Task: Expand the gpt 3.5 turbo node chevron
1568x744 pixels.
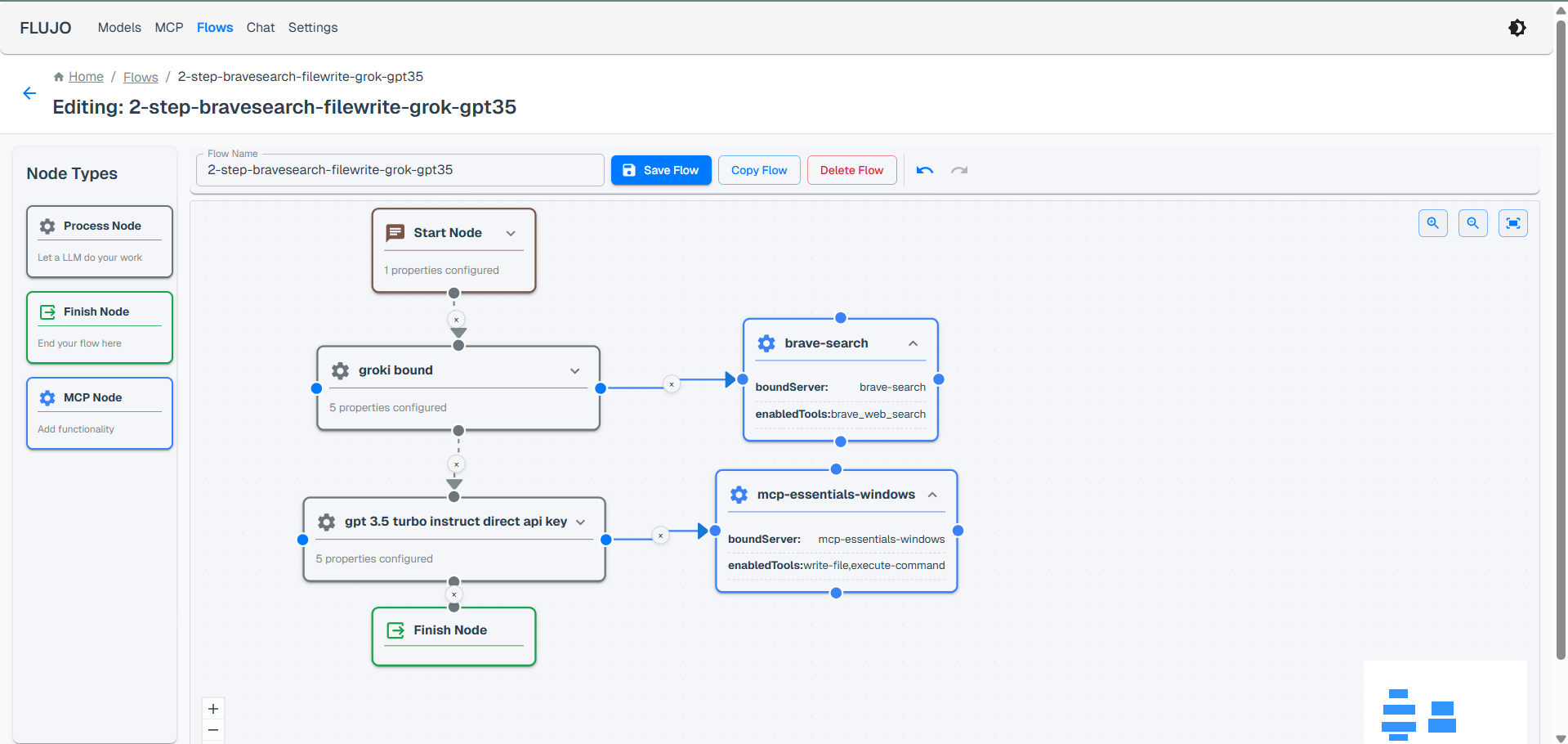Action: tap(581, 522)
